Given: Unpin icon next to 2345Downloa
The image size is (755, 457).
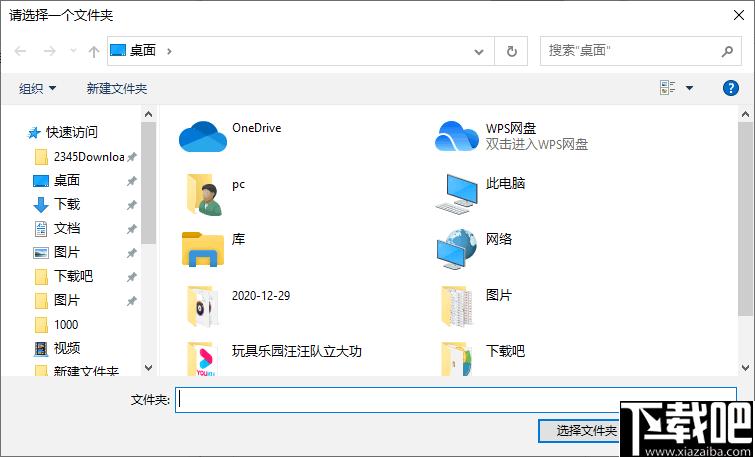Looking at the screenshot, I should (x=131, y=157).
